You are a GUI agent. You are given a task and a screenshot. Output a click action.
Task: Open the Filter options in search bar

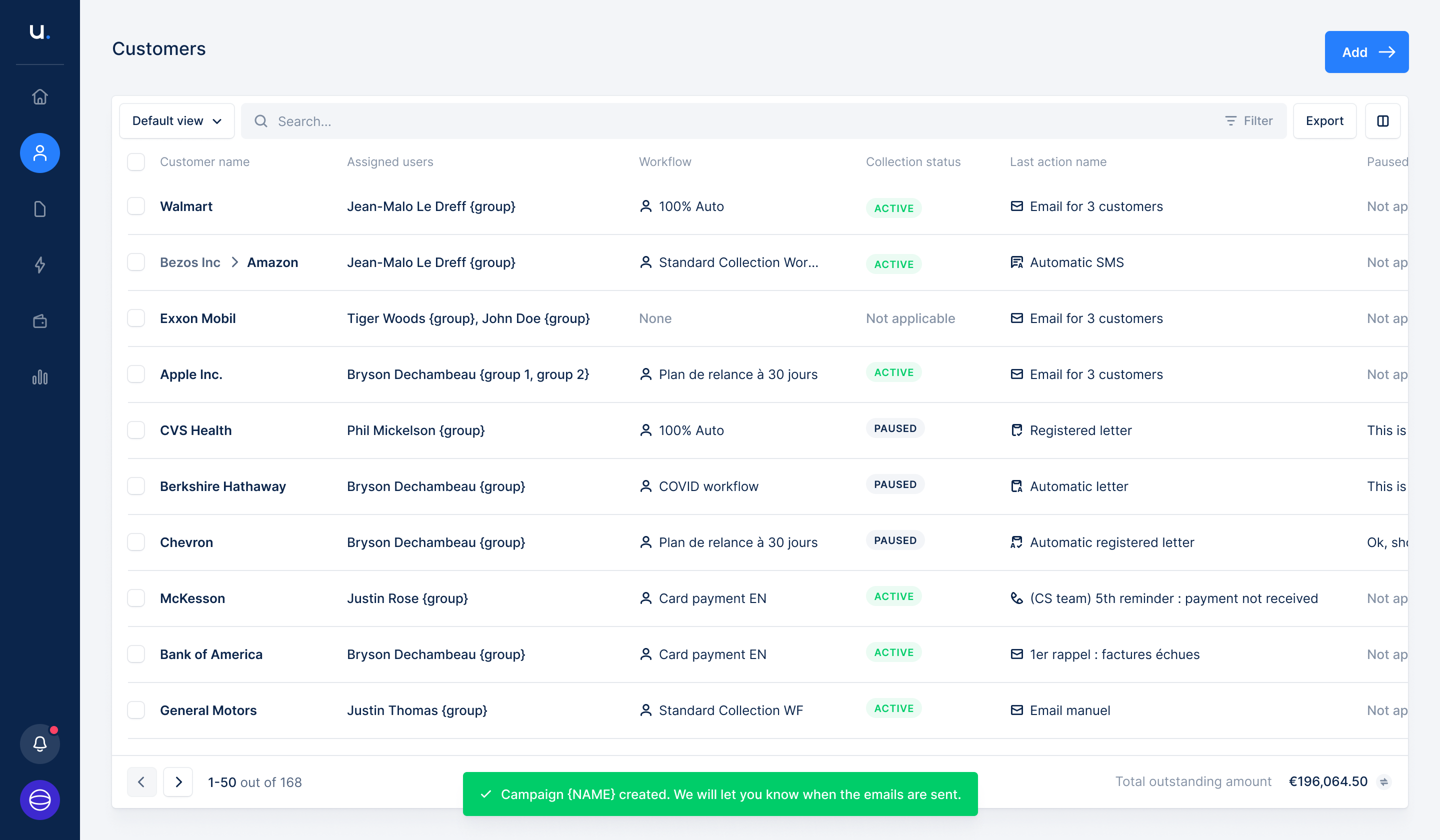click(1249, 121)
